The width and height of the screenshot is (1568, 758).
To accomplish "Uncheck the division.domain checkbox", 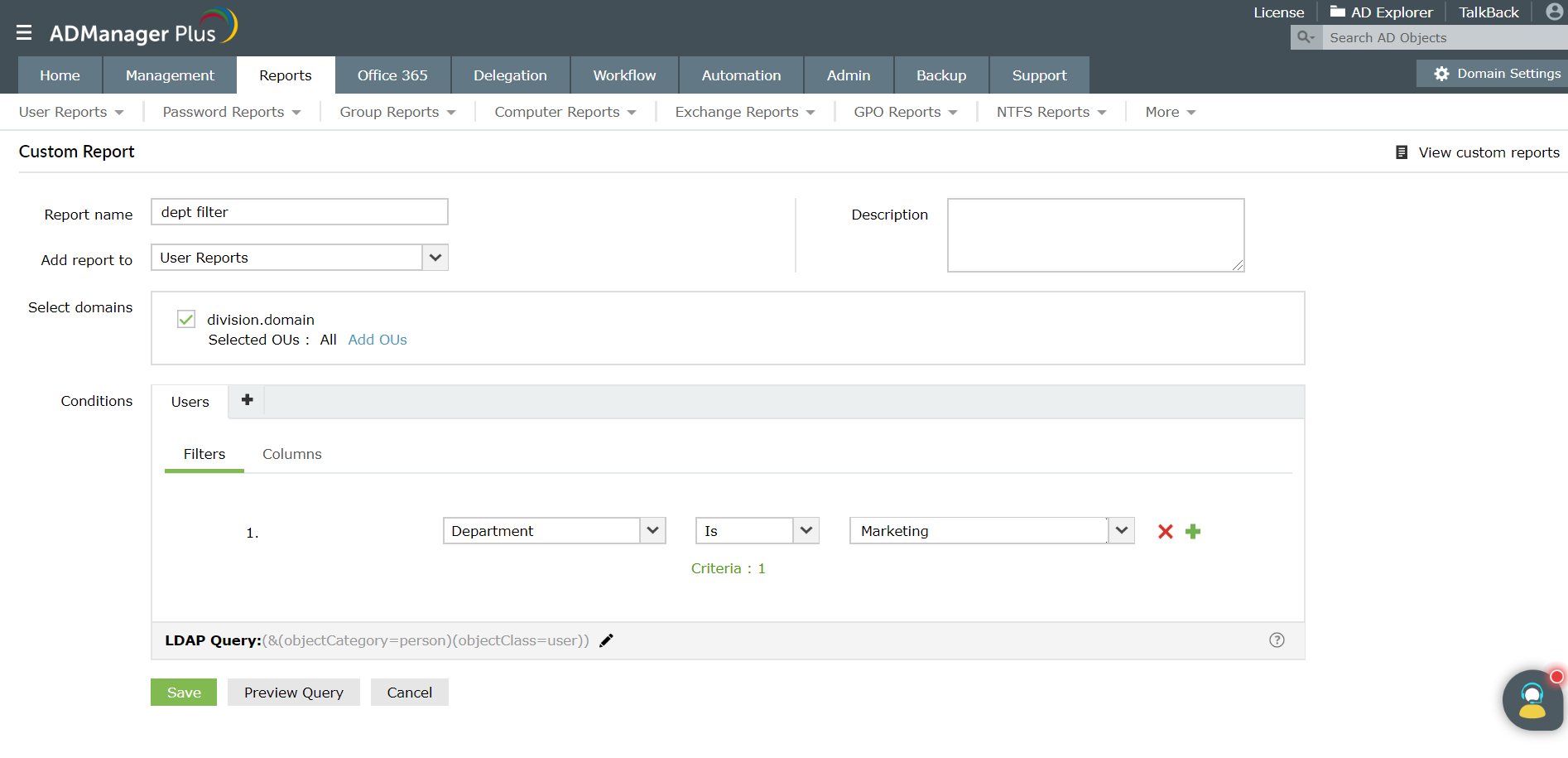I will (185, 319).
